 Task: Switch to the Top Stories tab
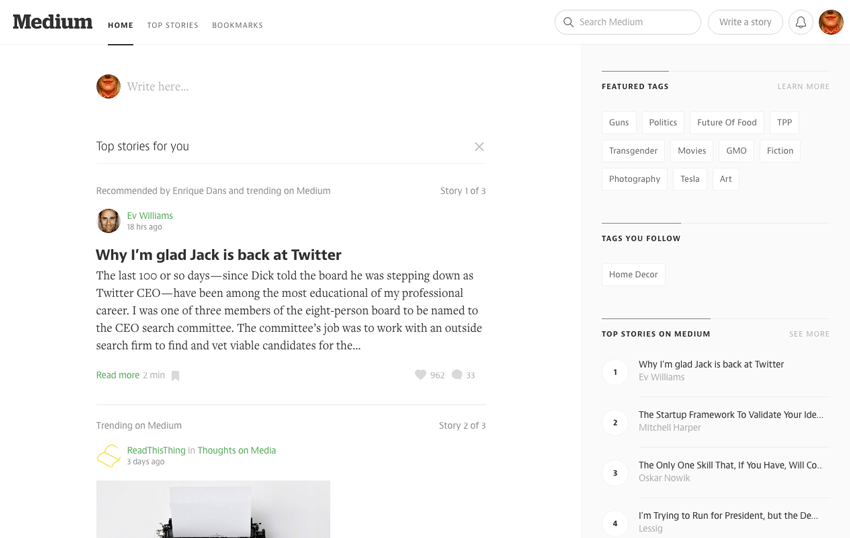point(172,25)
